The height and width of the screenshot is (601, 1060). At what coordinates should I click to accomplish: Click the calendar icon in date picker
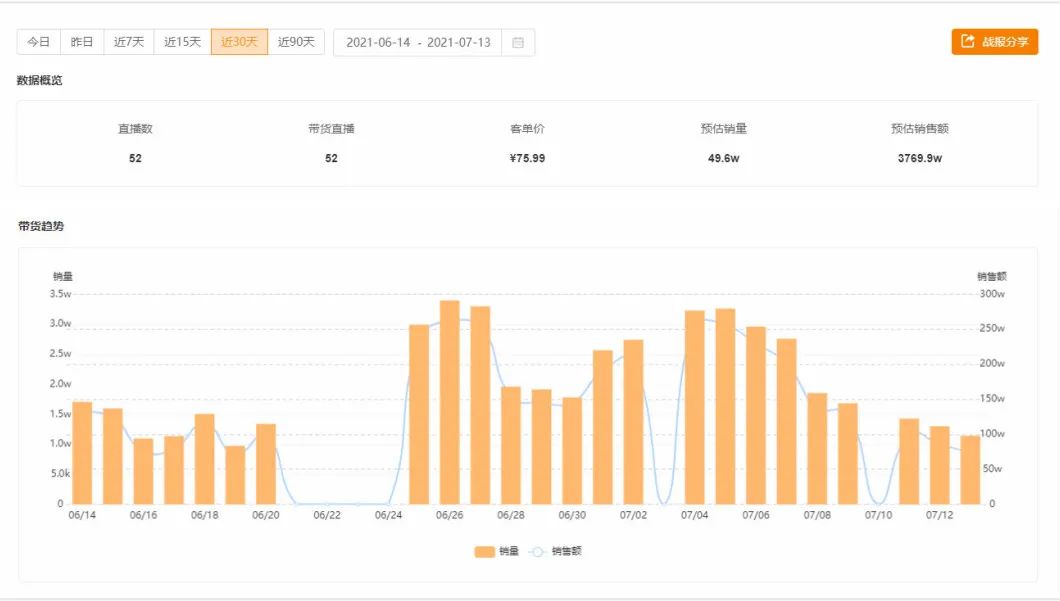pyautogui.click(x=517, y=43)
